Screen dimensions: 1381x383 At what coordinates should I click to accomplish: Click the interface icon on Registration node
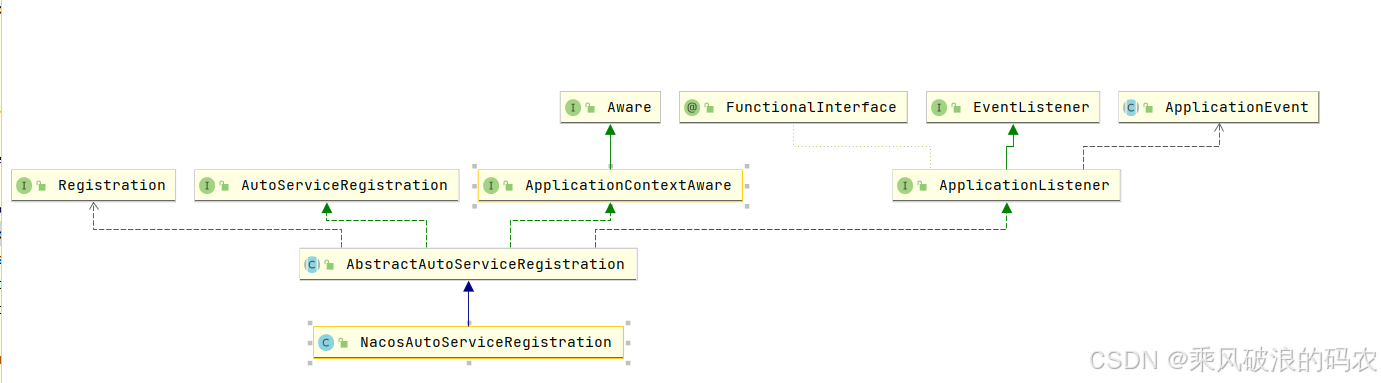coord(25,186)
